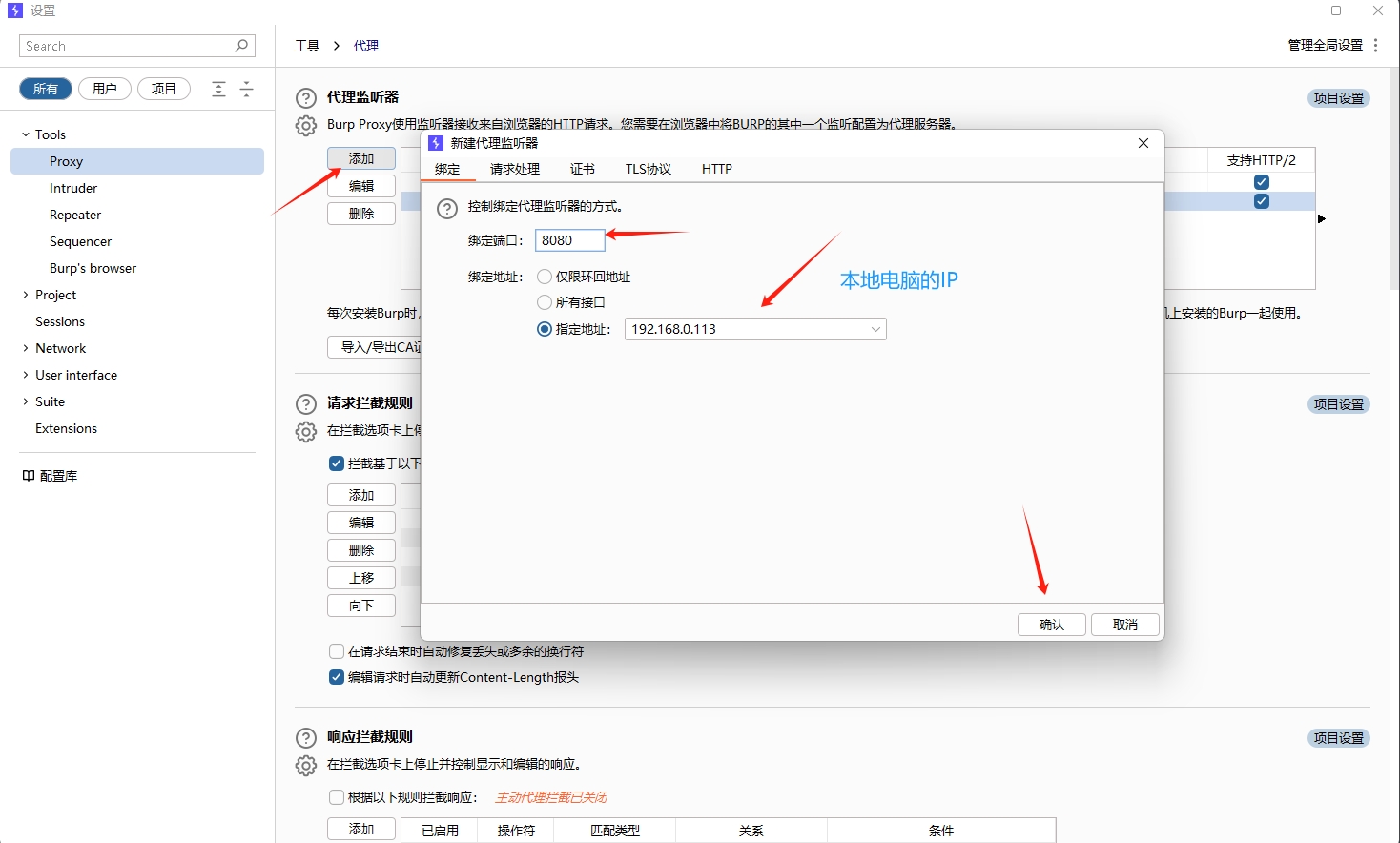This screenshot has height=843, width=1400.
Task: Switch to the 请求处理 tab
Action: click(x=515, y=169)
